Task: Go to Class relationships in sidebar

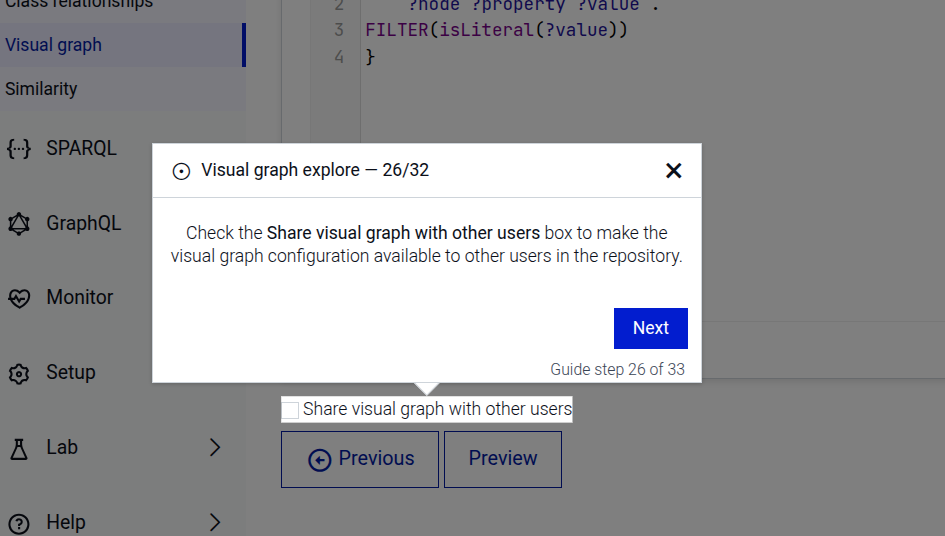Action: pos(79,4)
